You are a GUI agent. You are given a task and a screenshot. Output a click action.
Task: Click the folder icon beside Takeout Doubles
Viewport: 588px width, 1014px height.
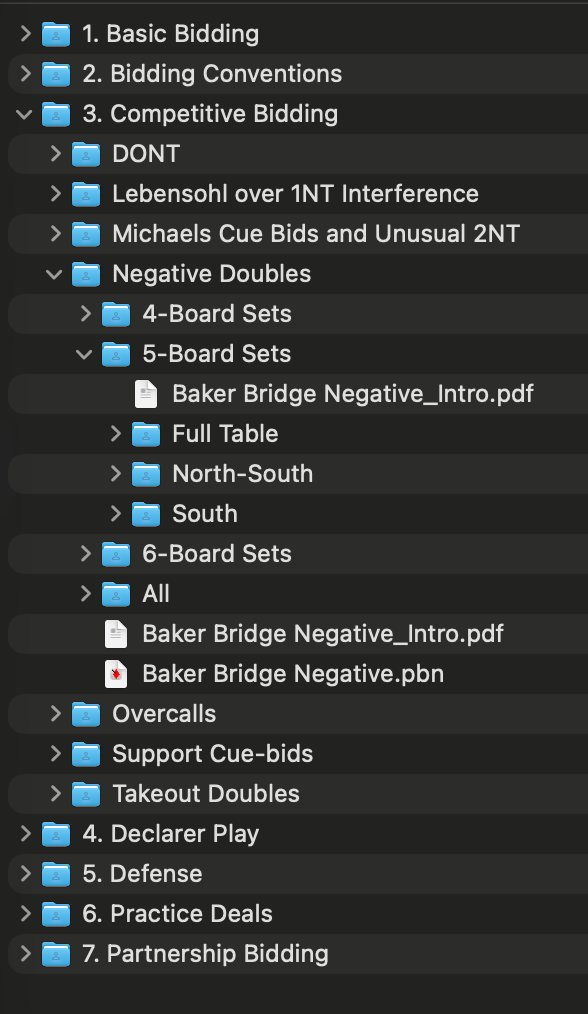pyautogui.click(x=86, y=793)
